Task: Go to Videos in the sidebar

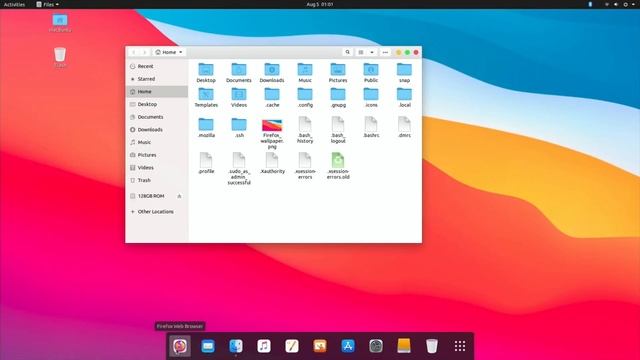Action: [x=157, y=167]
